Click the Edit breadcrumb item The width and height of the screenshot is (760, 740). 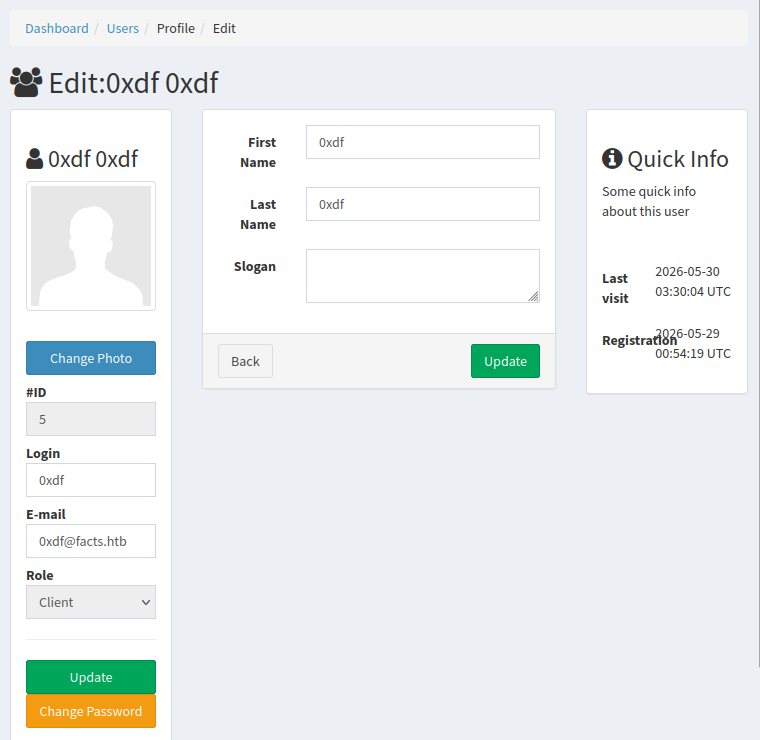pos(224,29)
